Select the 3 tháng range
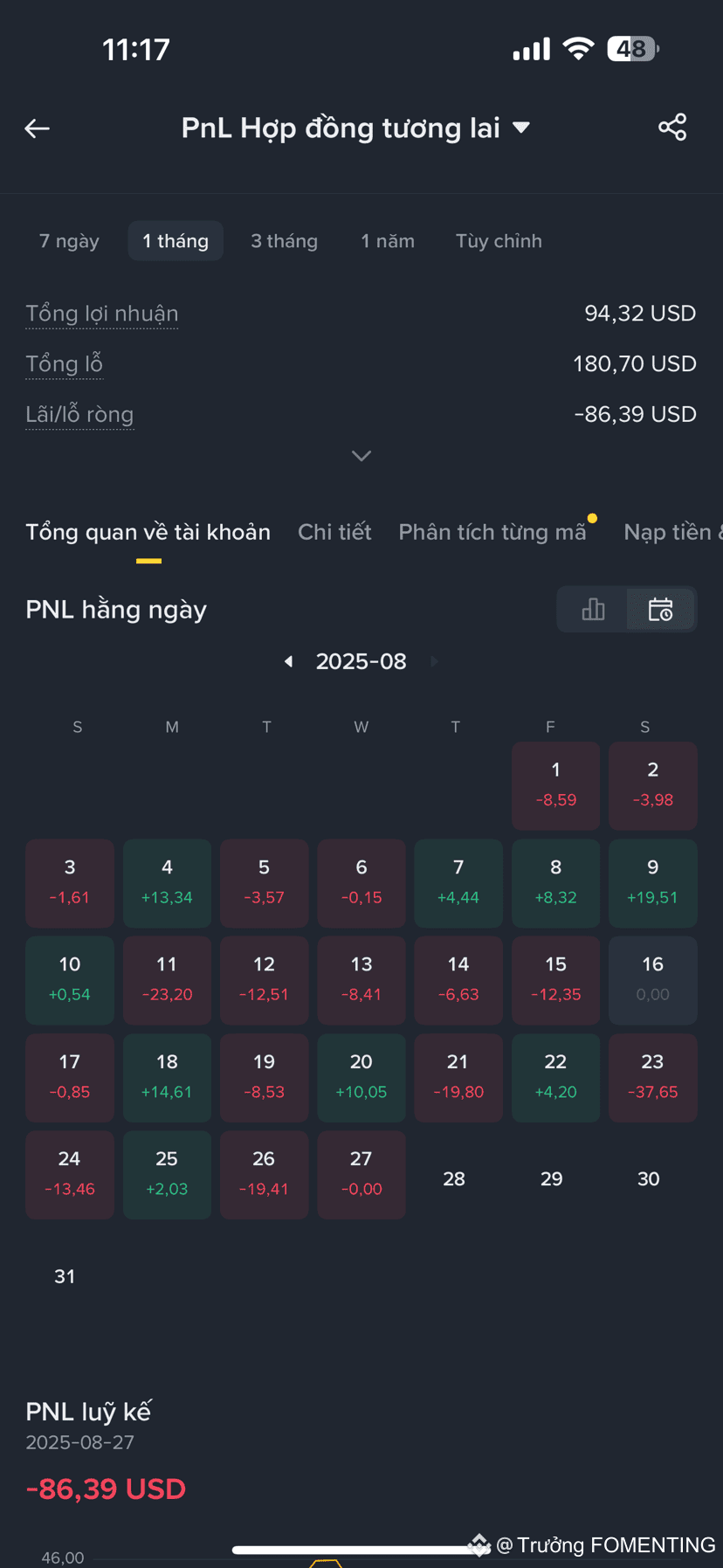This screenshot has width=723, height=1568. (x=284, y=241)
